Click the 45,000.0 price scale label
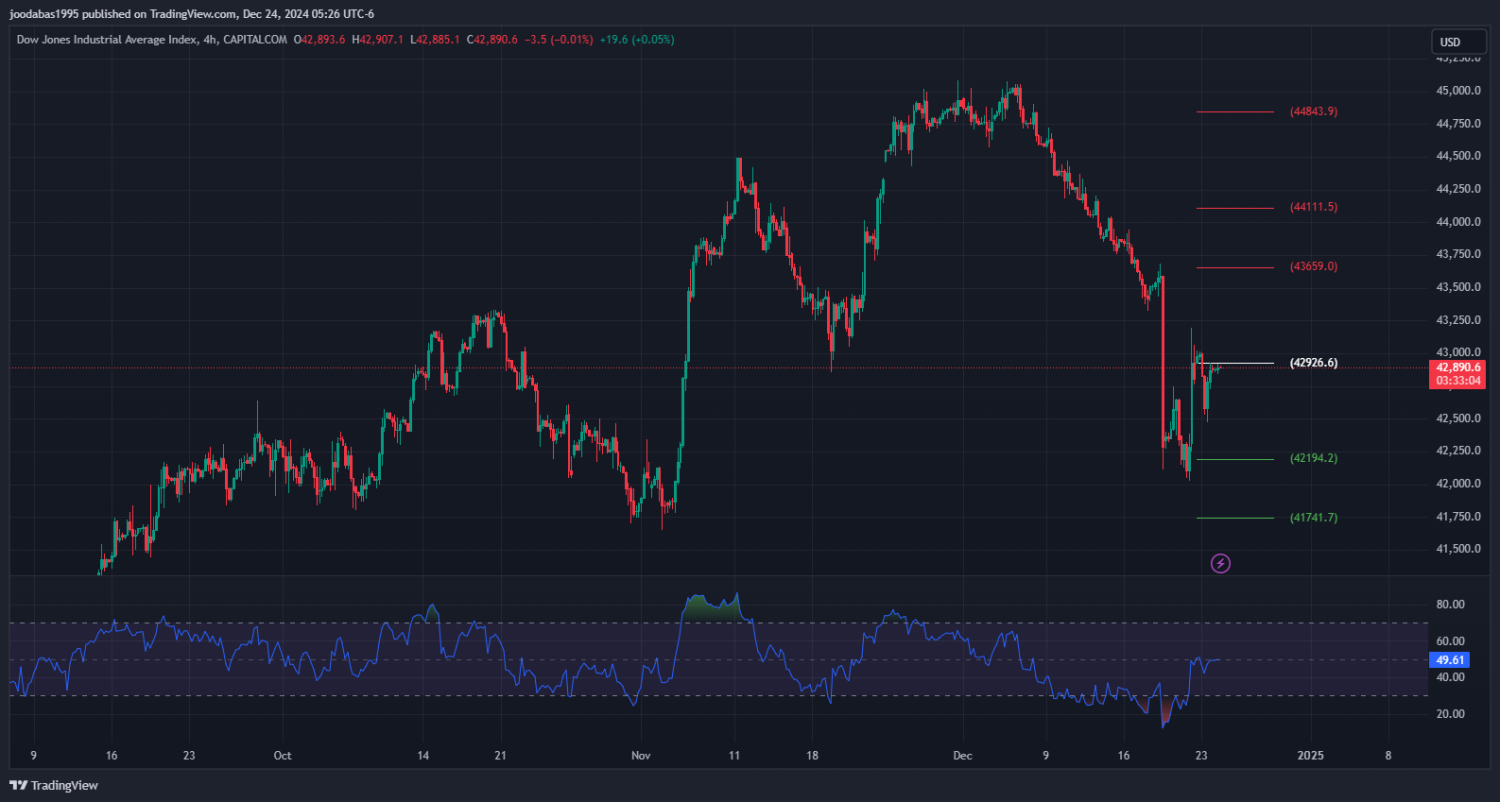This screenshot has width=1500, height=802. click(x=1458, y=91)
